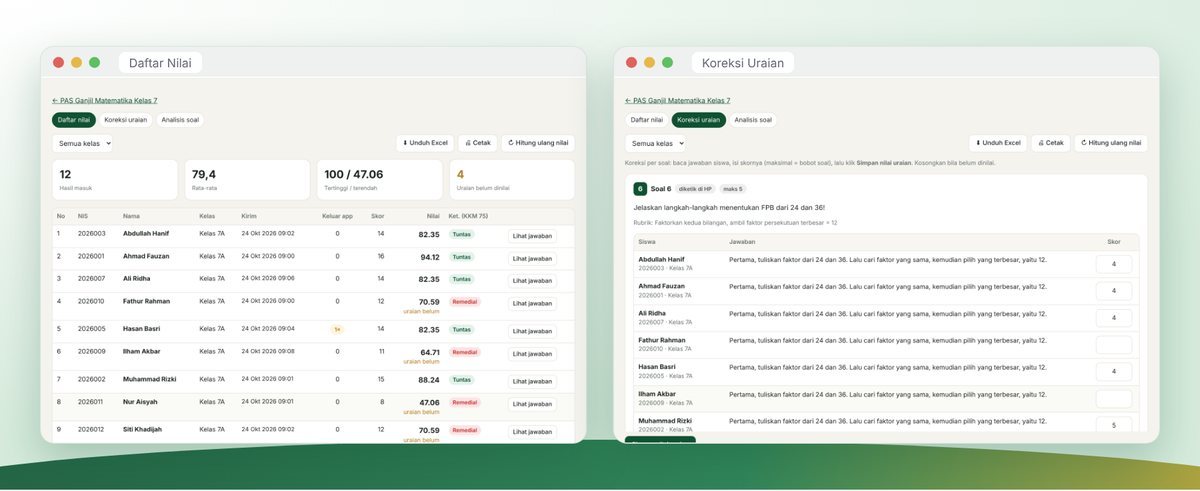Viewport: 1200px width, 491px height.
Task: Select Daftar nilai tab in Koreksi Uraian window
Action: [647, 120]
